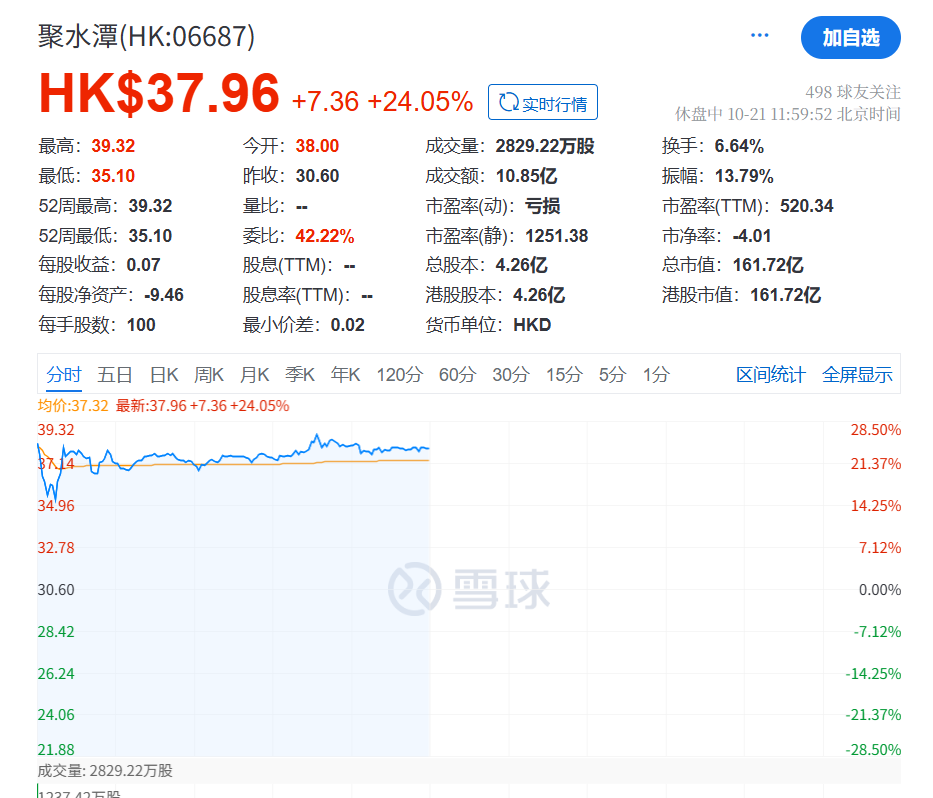
Task: Choose the 30分 interval chart tab
Action: point(510,375)
